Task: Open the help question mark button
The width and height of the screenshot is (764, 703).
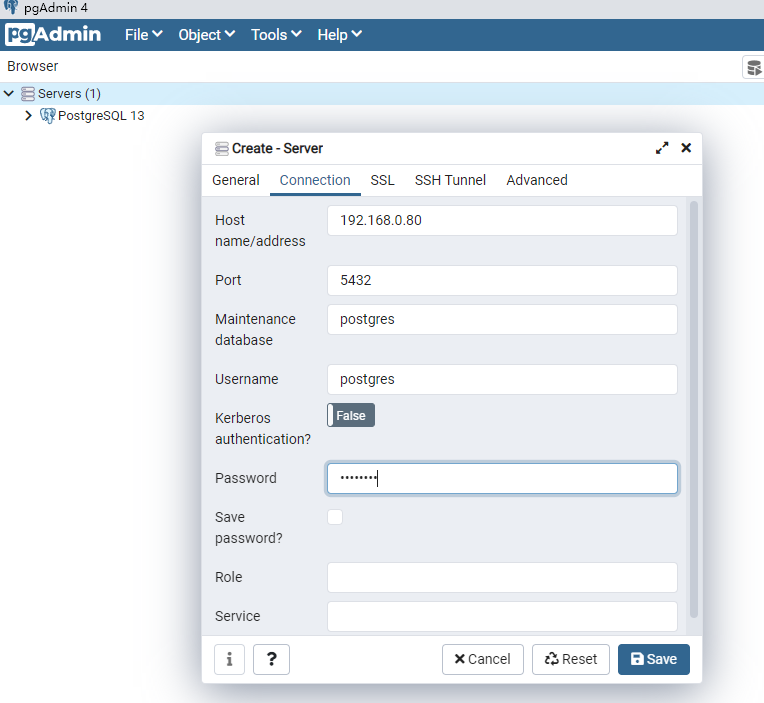Action: 271,659
